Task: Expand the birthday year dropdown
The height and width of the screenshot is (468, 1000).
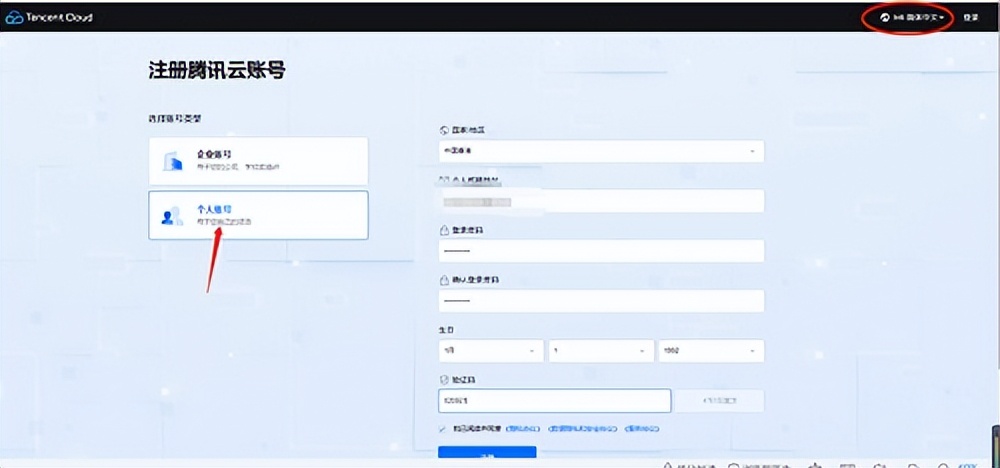Action: [x=711, y=351]
